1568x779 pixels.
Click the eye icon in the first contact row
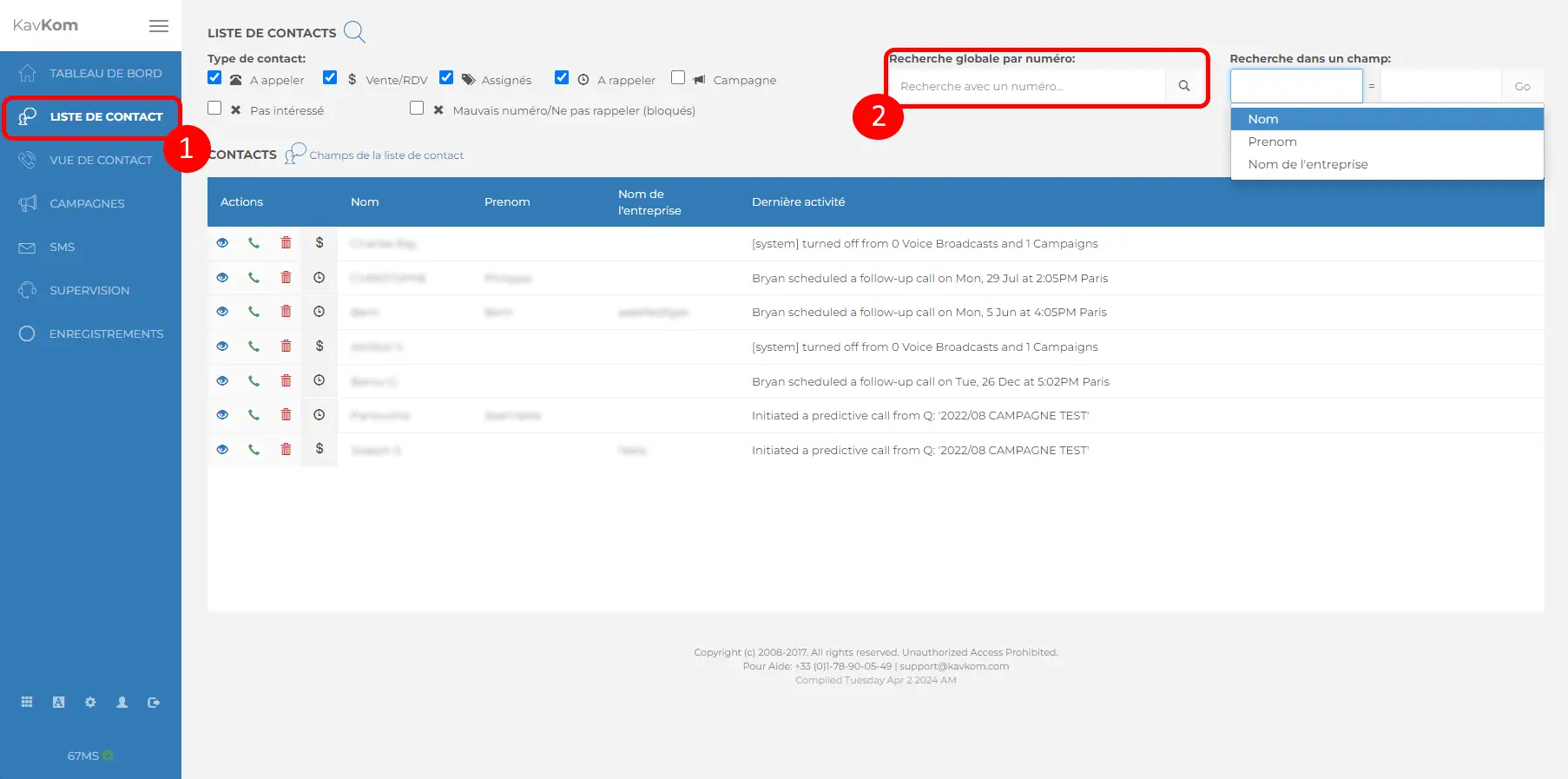pos(222,243)
